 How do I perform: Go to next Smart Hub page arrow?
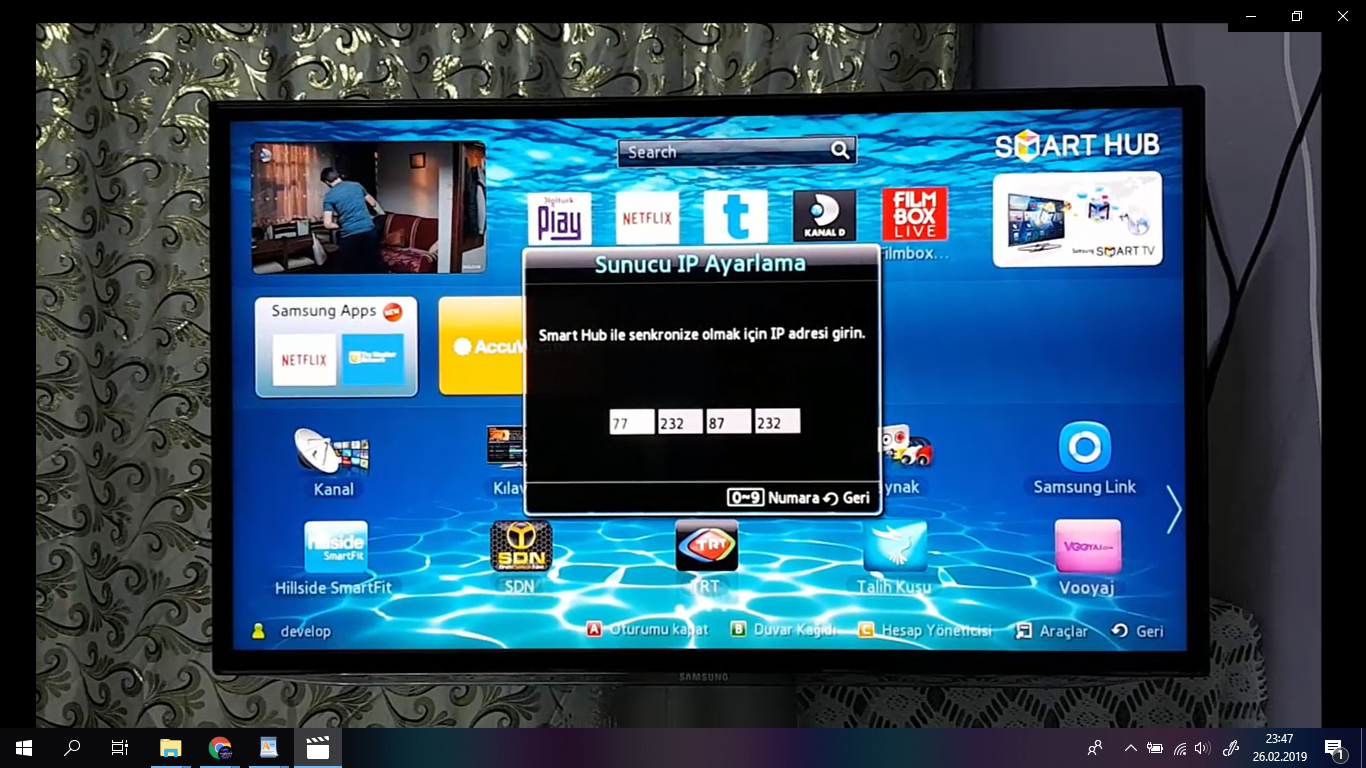point(1174,510)
